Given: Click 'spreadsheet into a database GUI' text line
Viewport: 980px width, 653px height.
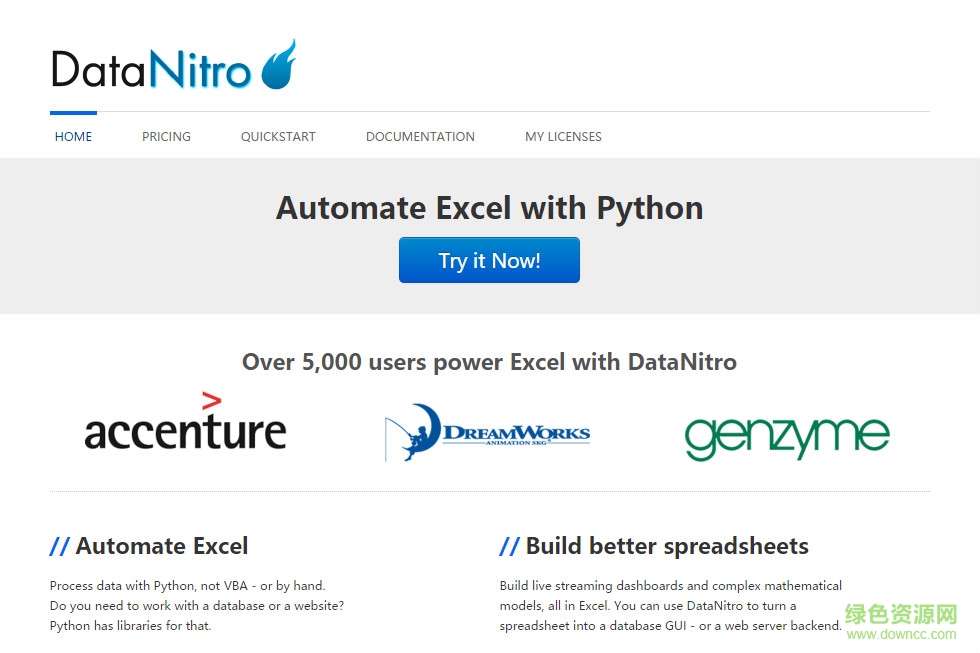Looking at the screenshot, I should click(x=671, y=626).
